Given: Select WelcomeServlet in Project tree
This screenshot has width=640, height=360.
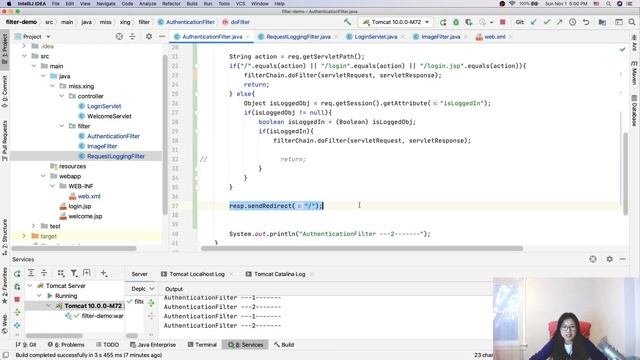Looking at the screenshot, I should [x=109, y=116].
